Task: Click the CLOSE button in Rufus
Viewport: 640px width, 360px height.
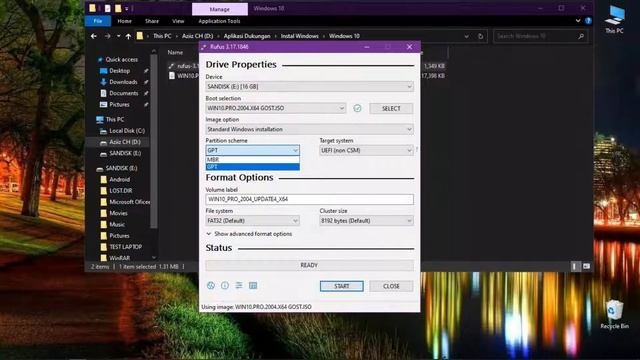Action: (391, 286)
